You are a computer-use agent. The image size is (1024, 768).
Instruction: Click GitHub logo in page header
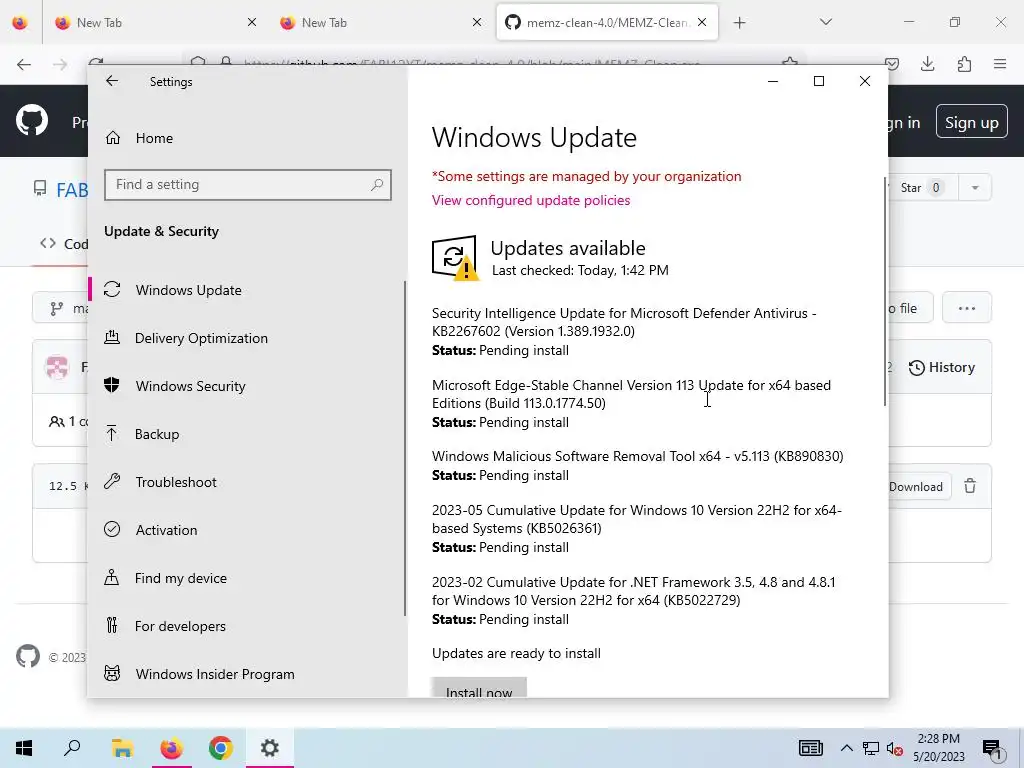(x=31, y=121)
